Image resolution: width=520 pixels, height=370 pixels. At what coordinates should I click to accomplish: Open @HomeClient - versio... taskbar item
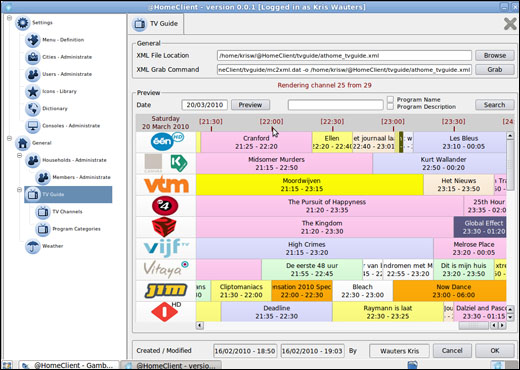[x=171, y=365]
